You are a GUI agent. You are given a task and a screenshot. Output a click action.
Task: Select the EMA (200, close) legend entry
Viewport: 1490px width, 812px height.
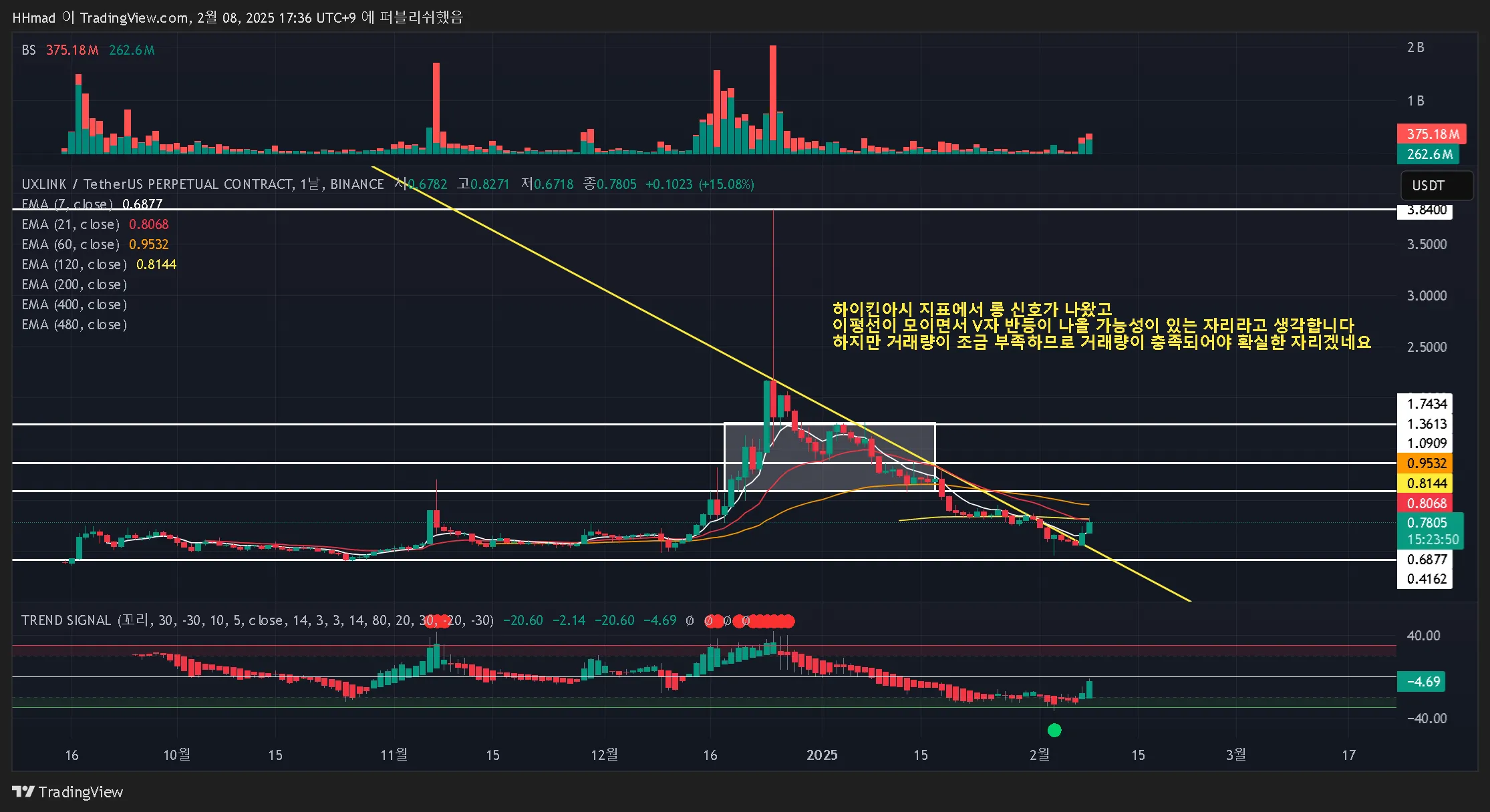[74, 284]
